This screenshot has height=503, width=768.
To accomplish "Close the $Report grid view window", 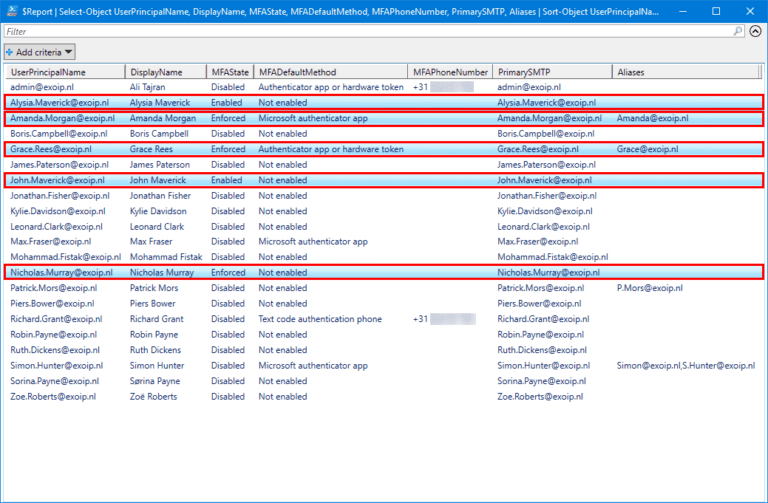I will click(750, 11).
